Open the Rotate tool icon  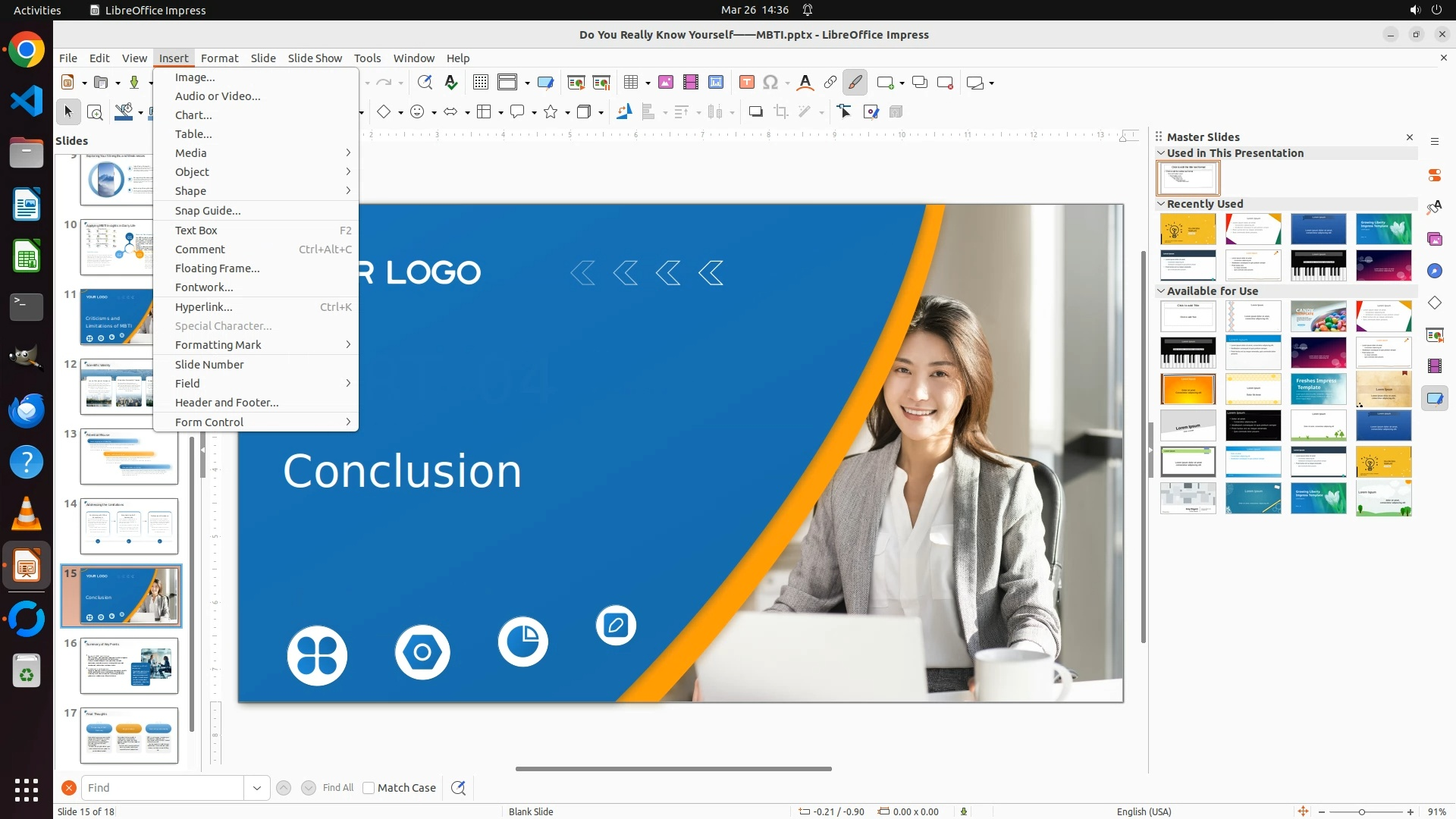(623, 112)
